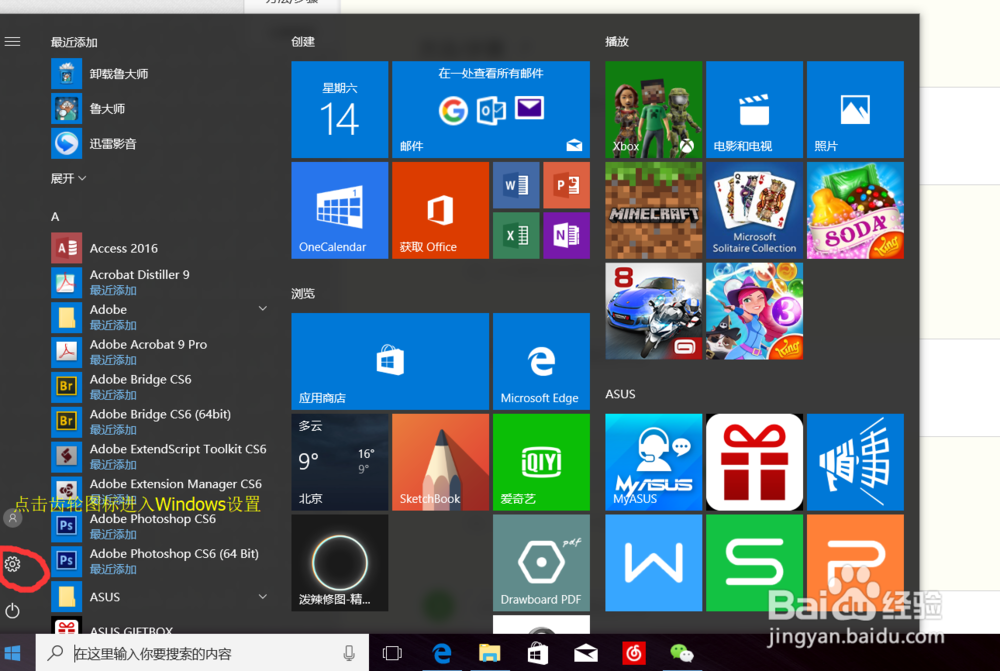The width and height of the screenshot is (1000, 671).
Task: Launch the SketchBook tile
Action: [440, 462]
